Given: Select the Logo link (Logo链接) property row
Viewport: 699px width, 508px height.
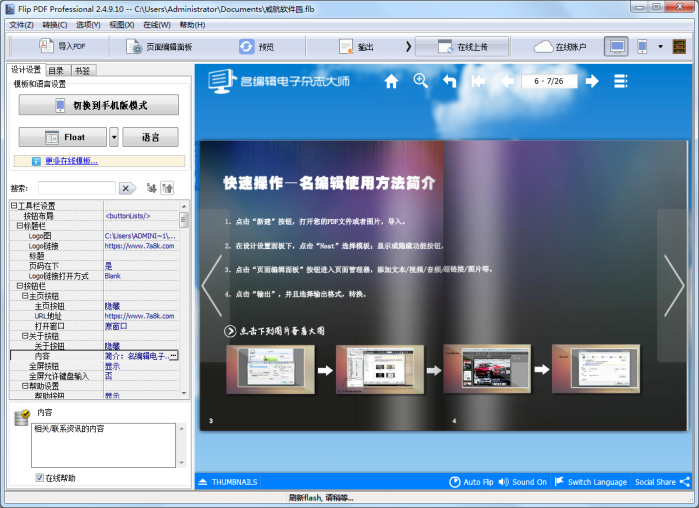Looking at the screenshot, I should click(95, 246).
